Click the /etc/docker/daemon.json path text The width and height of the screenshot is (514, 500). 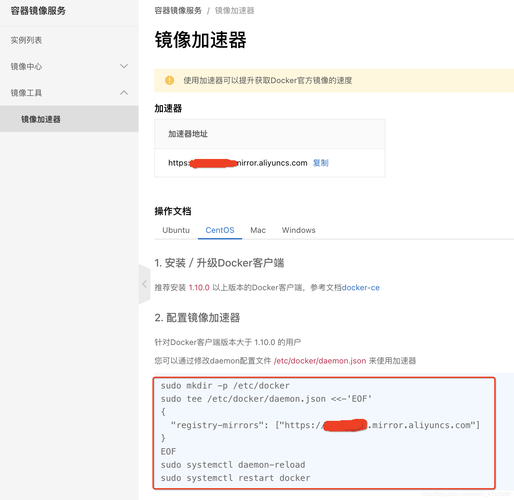click(320, 361)
